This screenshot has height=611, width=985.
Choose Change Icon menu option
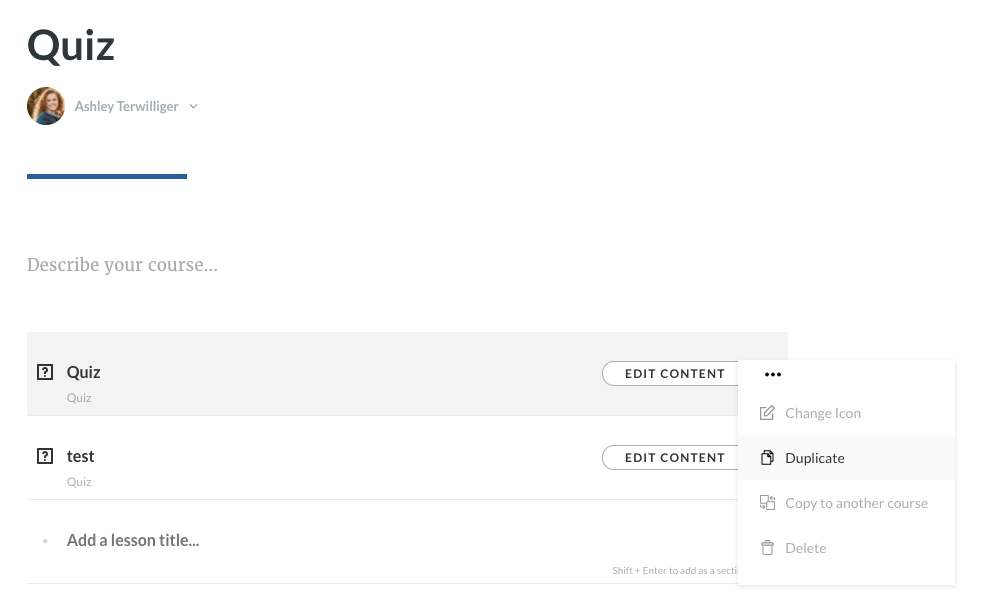[823, 413]
